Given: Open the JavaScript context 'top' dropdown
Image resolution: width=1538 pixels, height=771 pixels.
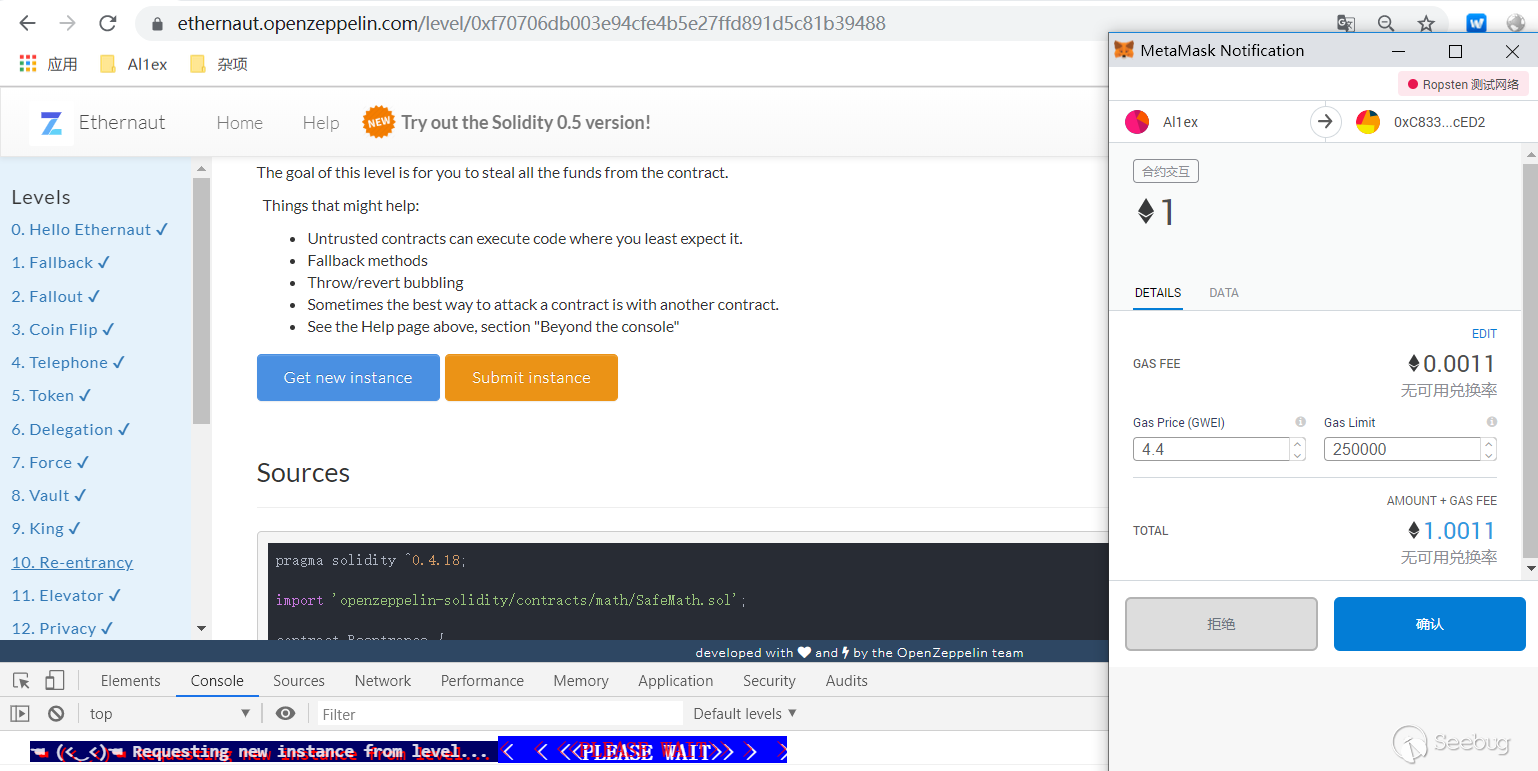Looking at the screenshot, I should [169, 714].
